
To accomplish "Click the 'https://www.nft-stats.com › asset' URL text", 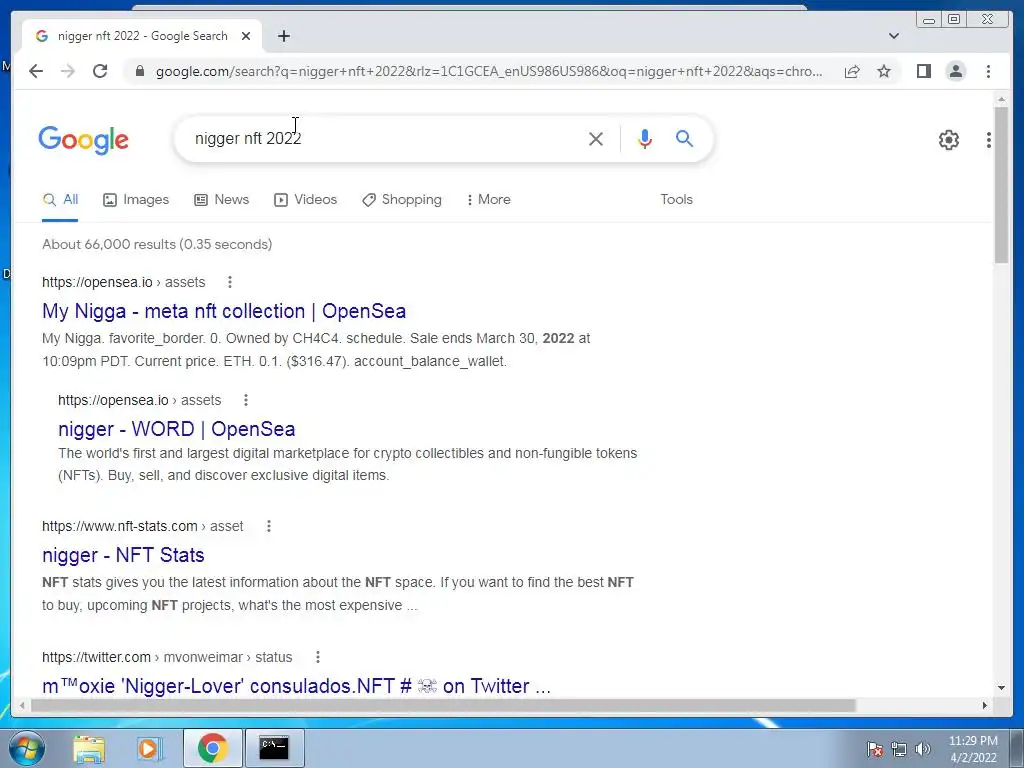I will coord(142,526).
